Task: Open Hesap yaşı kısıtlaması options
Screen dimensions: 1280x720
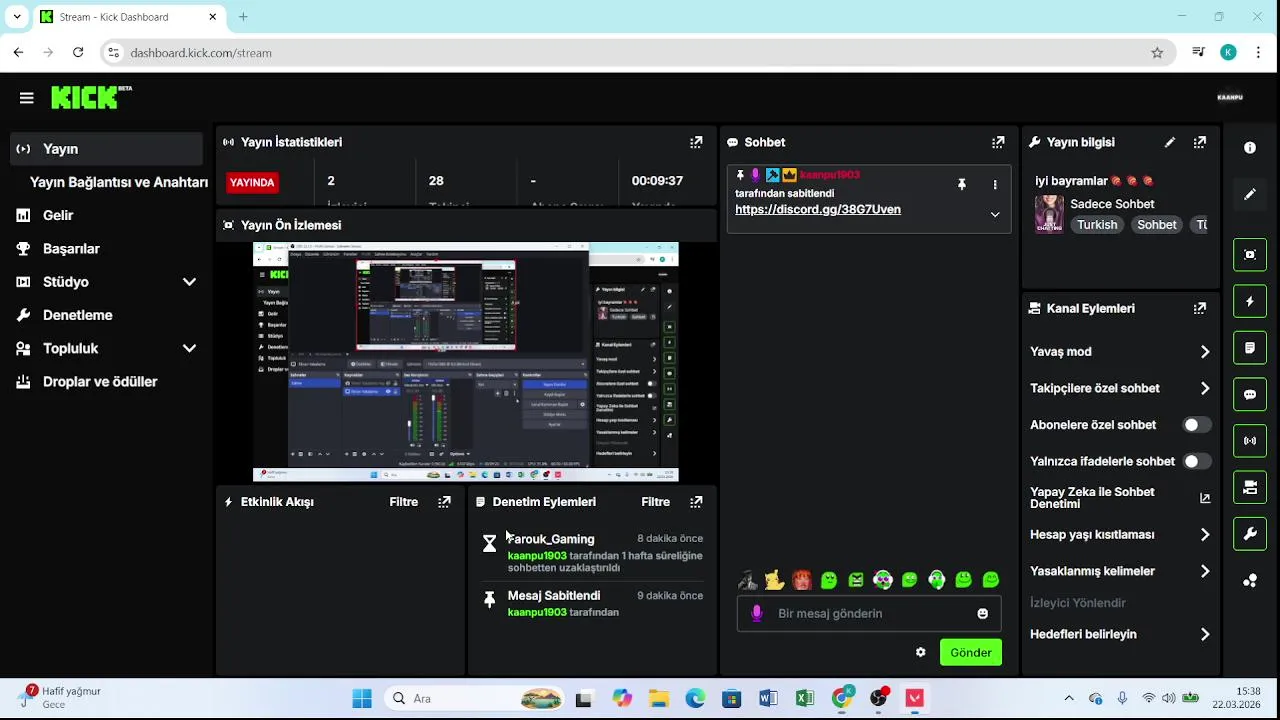Action: tap(1205, 535)
